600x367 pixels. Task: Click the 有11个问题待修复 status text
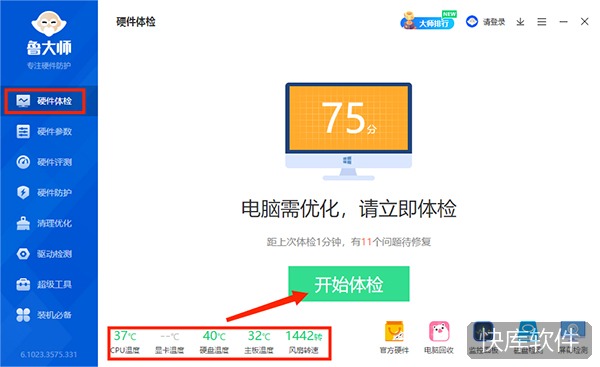coord(391,242)
